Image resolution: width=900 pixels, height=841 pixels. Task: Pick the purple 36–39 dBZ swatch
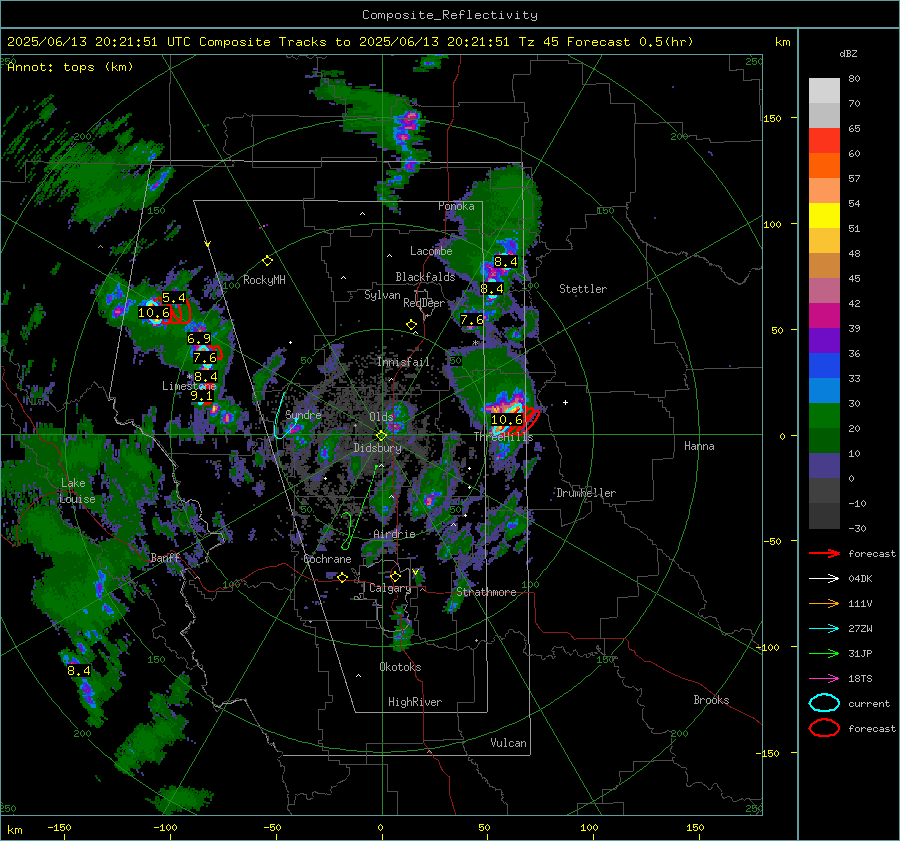(x=824, y=340)
